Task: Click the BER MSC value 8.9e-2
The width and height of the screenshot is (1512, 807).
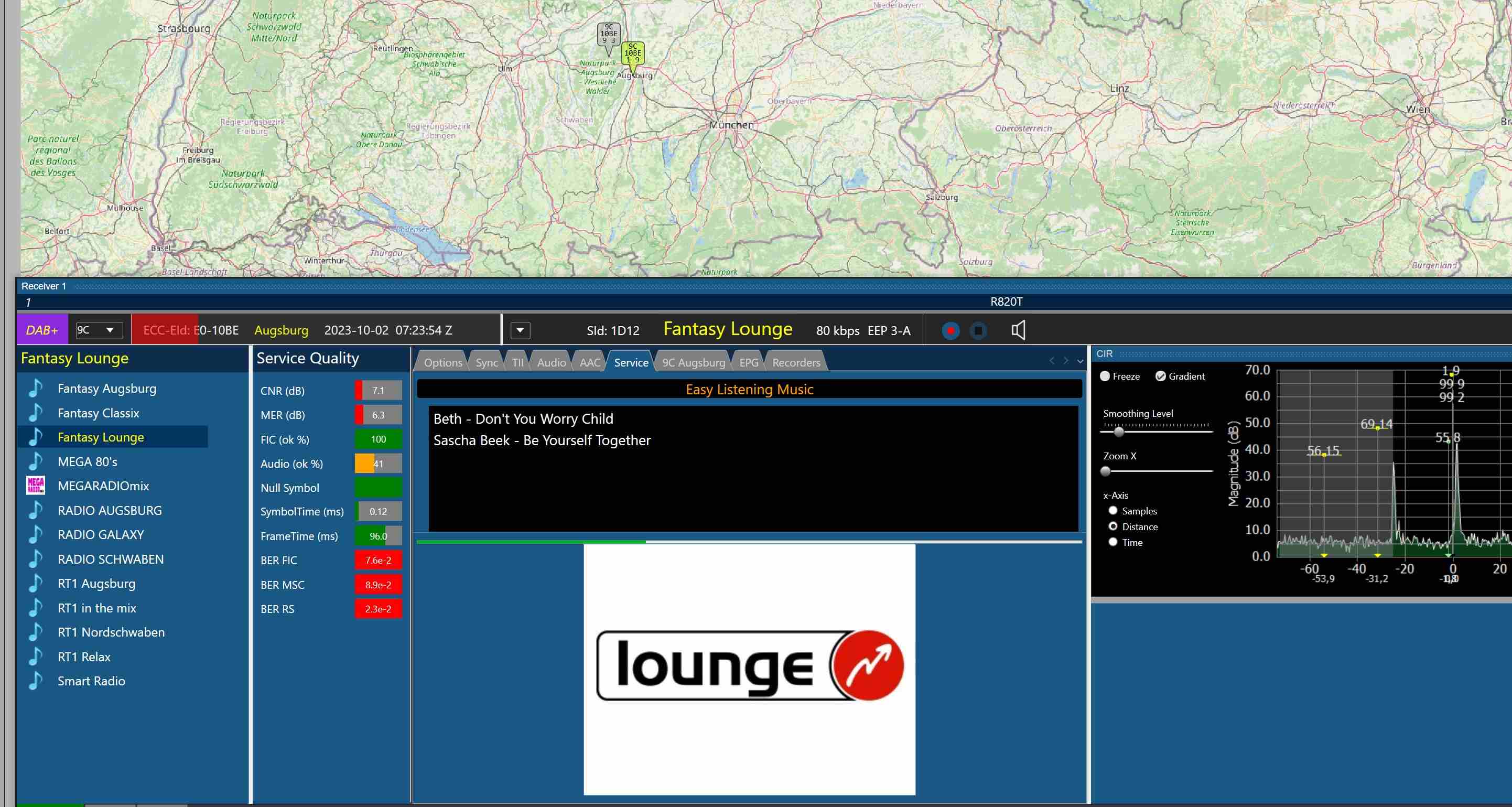Action: [x=378, y=585]
